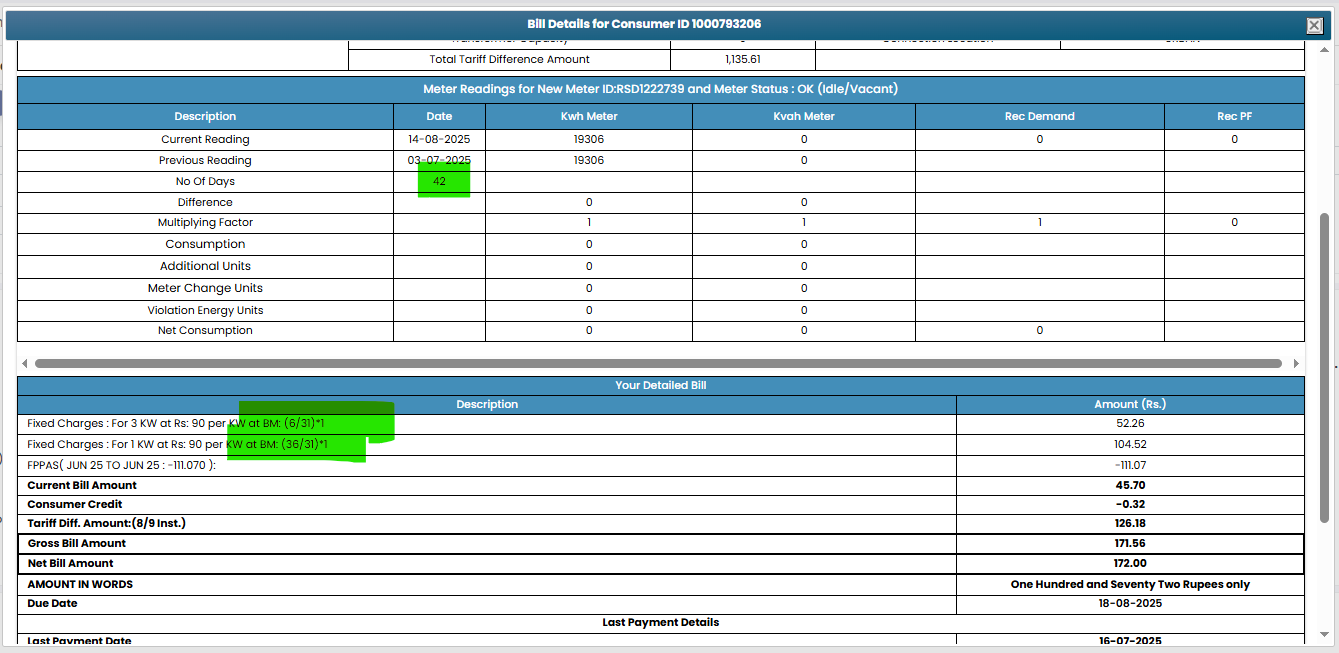The width and height of the screenshot is (1339, 653).
Task: Select the Consumption row label
Action: [x=205, y=244]
